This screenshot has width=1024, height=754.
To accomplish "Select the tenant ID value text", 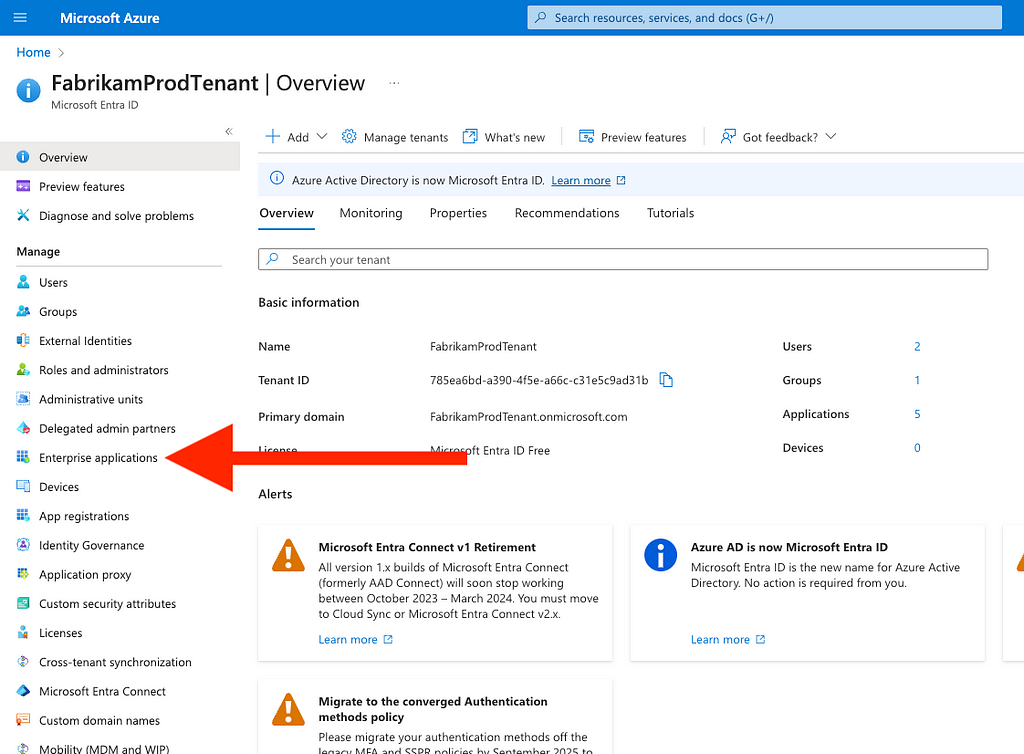I will 539,380.
